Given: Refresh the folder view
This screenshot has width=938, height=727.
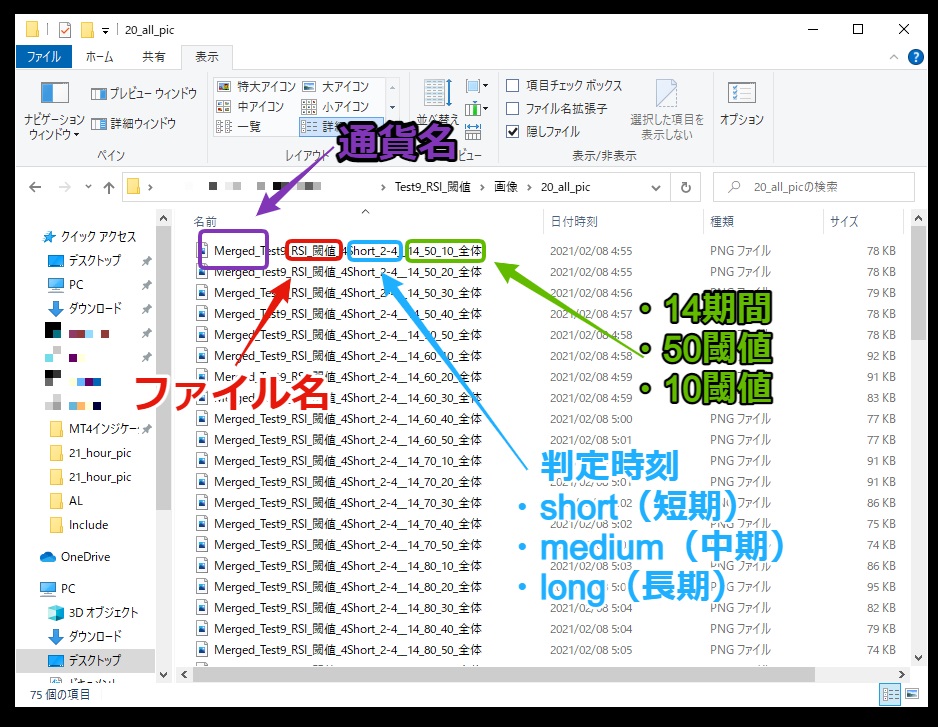Looking at the screenshot, I should coord(686,188).
